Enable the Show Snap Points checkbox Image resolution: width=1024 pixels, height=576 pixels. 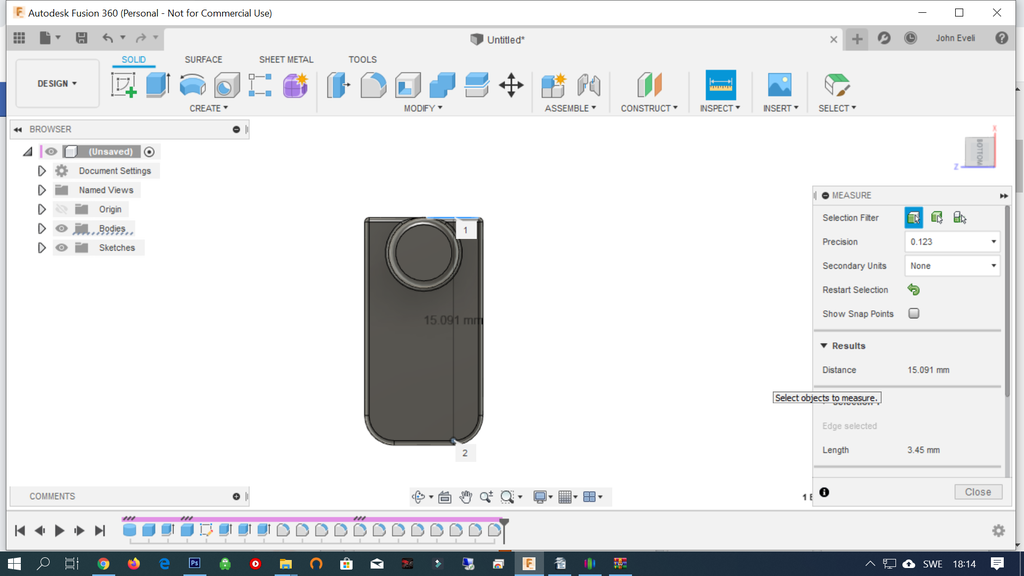[x=914, y=314]
